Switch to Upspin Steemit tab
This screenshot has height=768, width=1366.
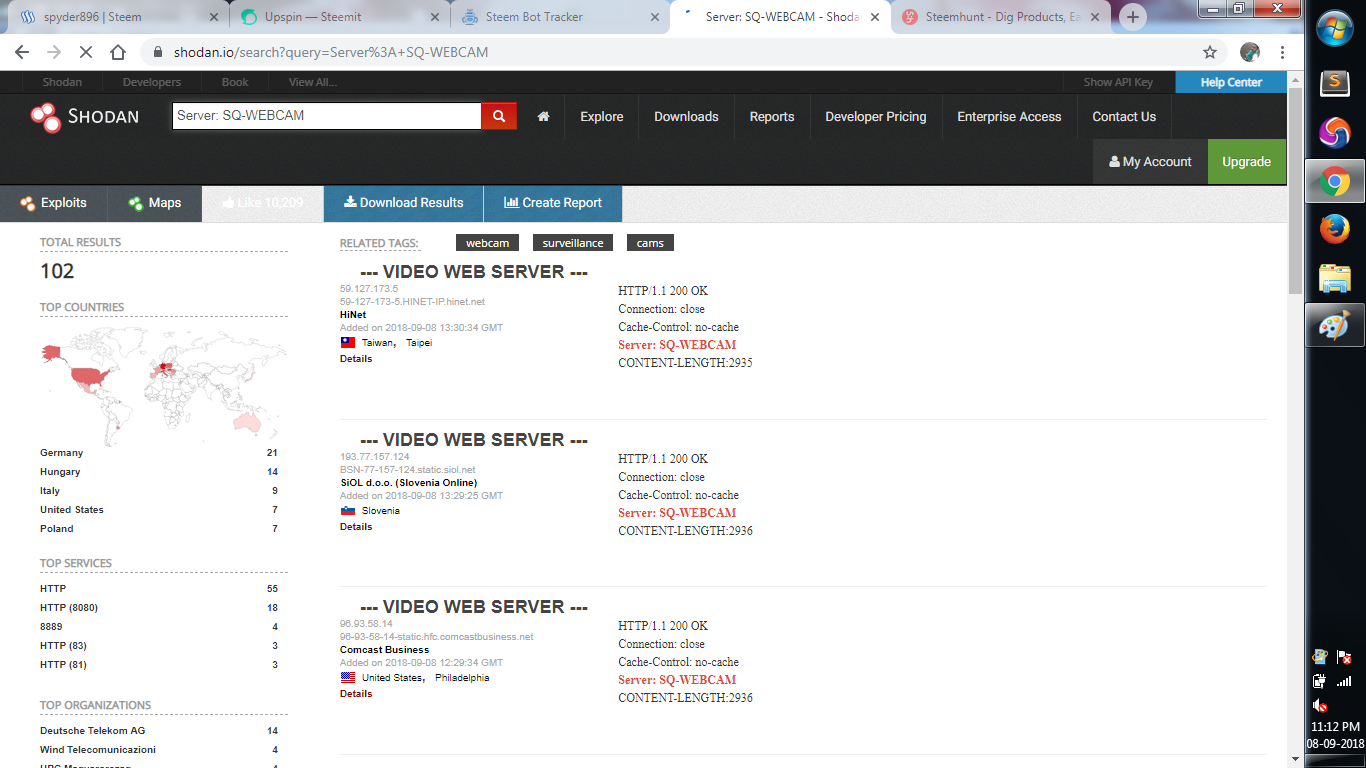[x=340, y=17]
